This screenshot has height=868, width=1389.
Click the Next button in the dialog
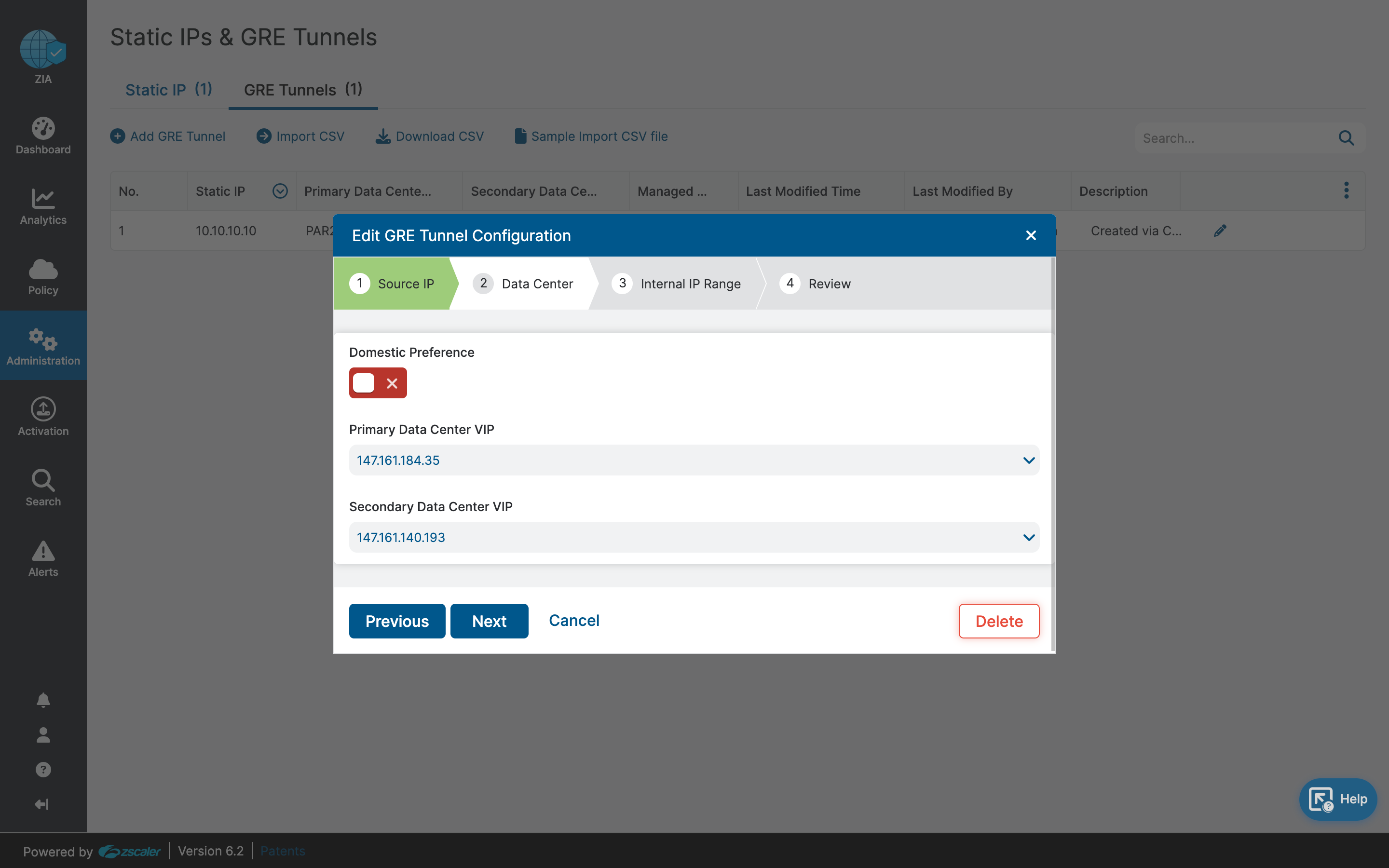pyautogui.click(x=489, y=621)
